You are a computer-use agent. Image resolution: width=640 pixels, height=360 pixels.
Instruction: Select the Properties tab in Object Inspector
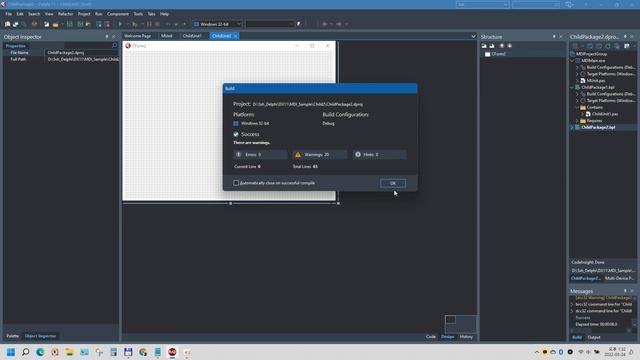pyautogui.click(x=16, y=46)
